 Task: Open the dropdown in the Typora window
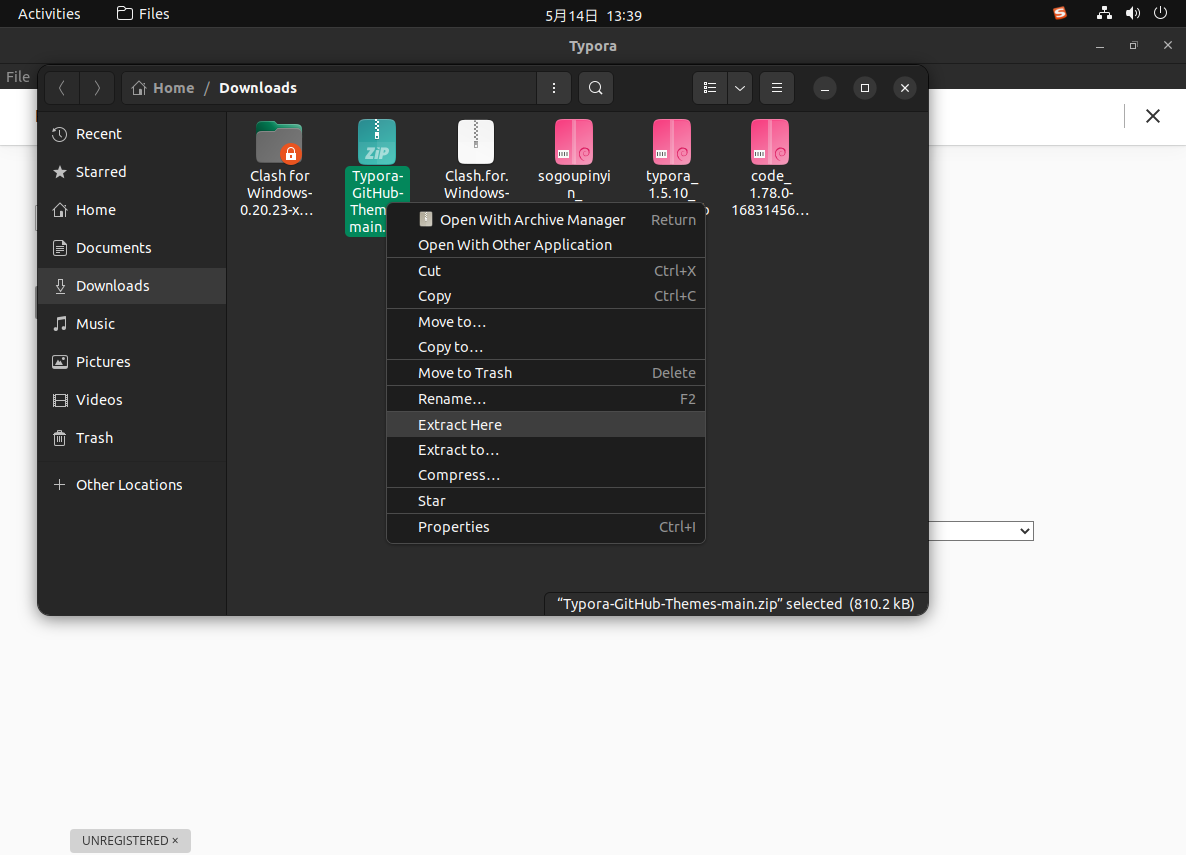[x=981, y=530]
